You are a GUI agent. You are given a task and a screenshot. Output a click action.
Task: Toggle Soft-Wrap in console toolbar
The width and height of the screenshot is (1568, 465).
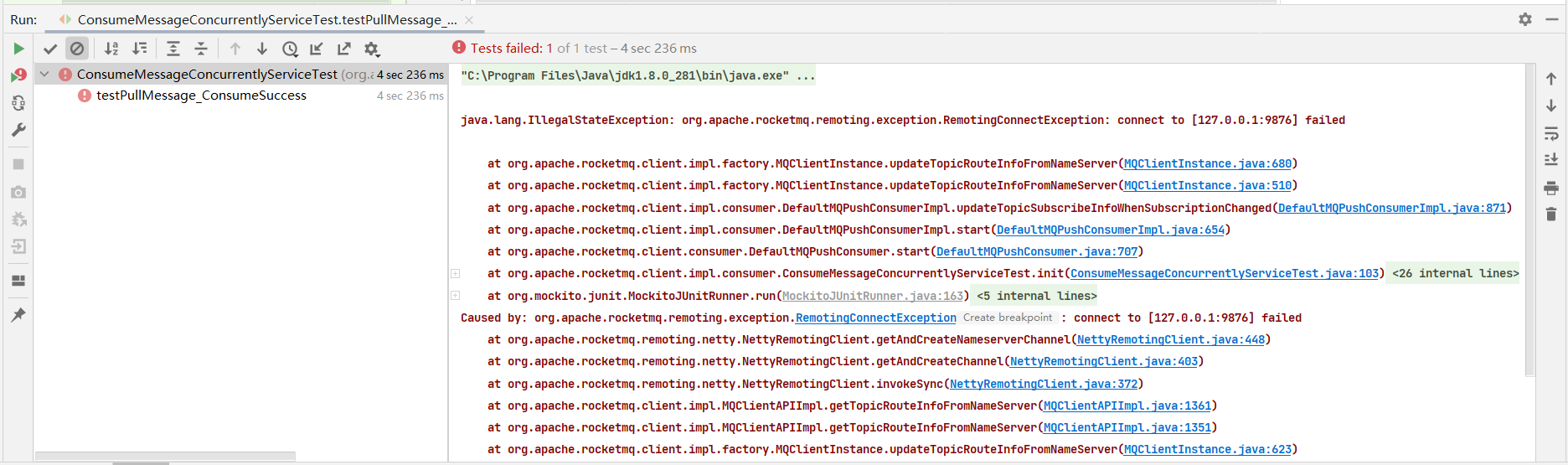coord(1551,133)
